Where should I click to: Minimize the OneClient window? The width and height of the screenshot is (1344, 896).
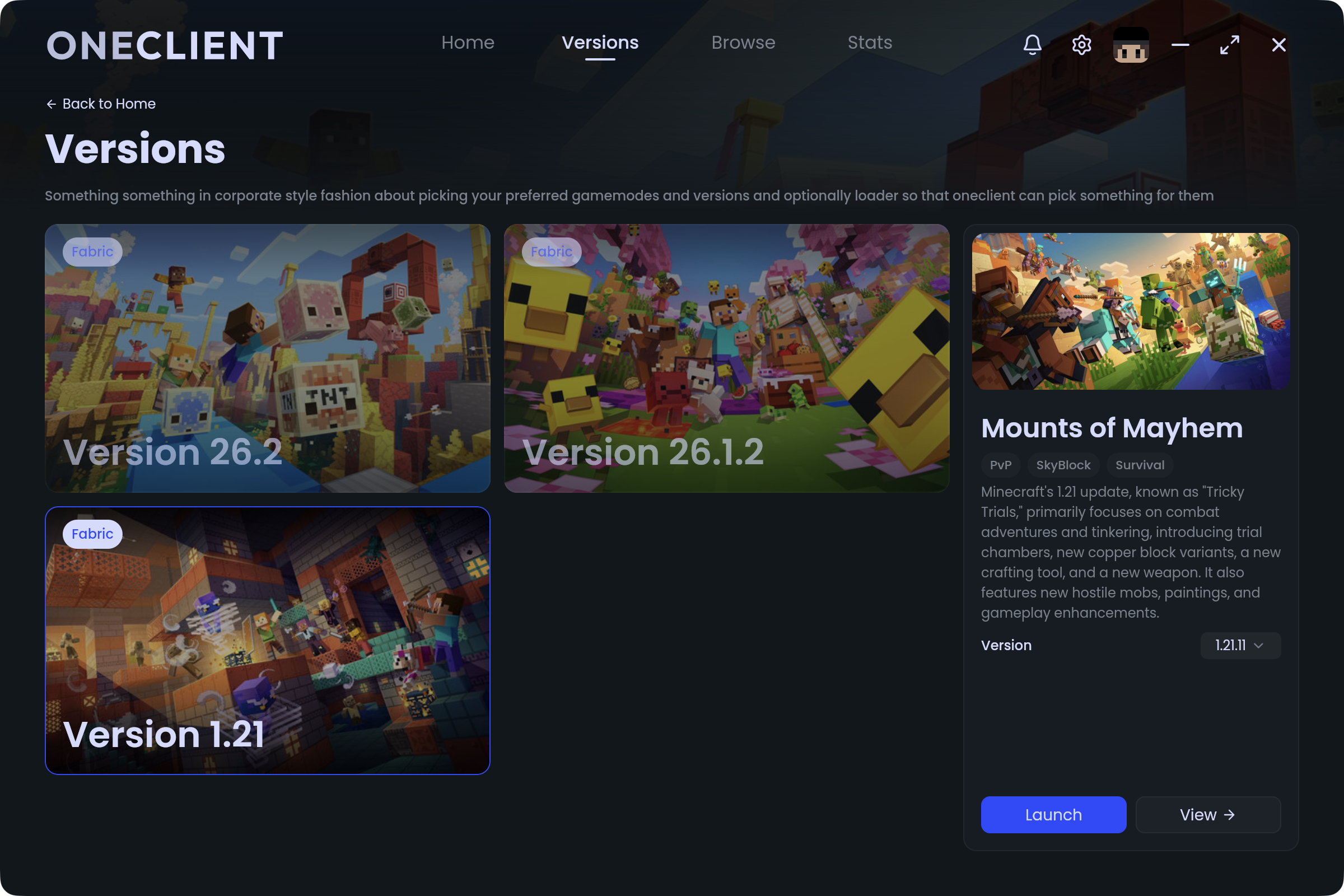click(x=1180, y=45)
